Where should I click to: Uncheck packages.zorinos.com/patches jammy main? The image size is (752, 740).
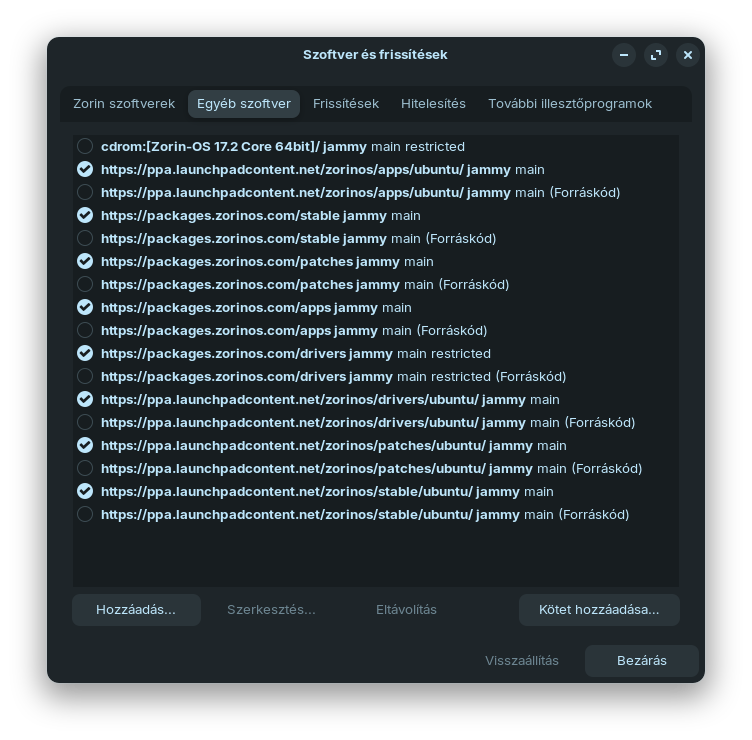click(85, 261)
